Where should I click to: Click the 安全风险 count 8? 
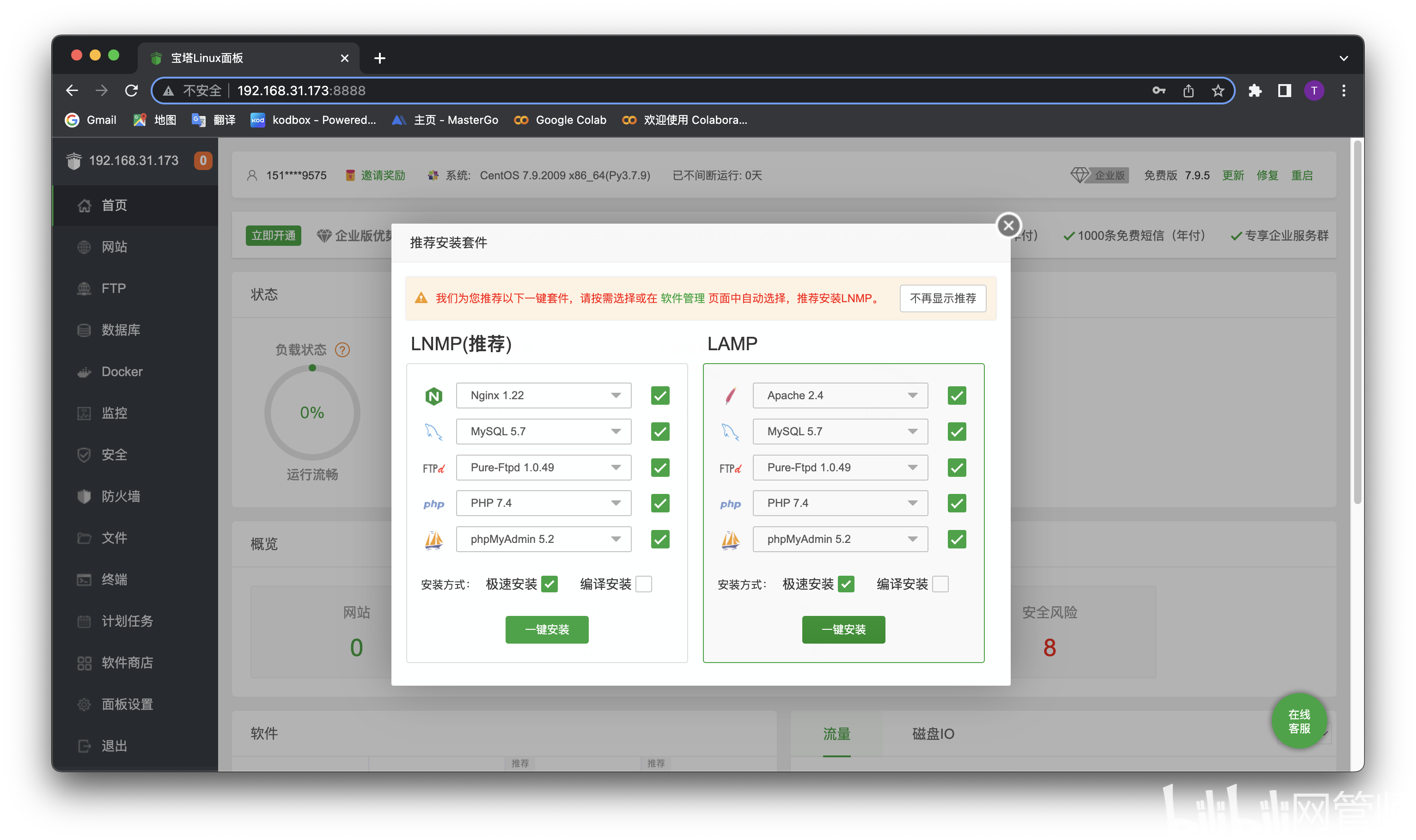(1050, 647)
